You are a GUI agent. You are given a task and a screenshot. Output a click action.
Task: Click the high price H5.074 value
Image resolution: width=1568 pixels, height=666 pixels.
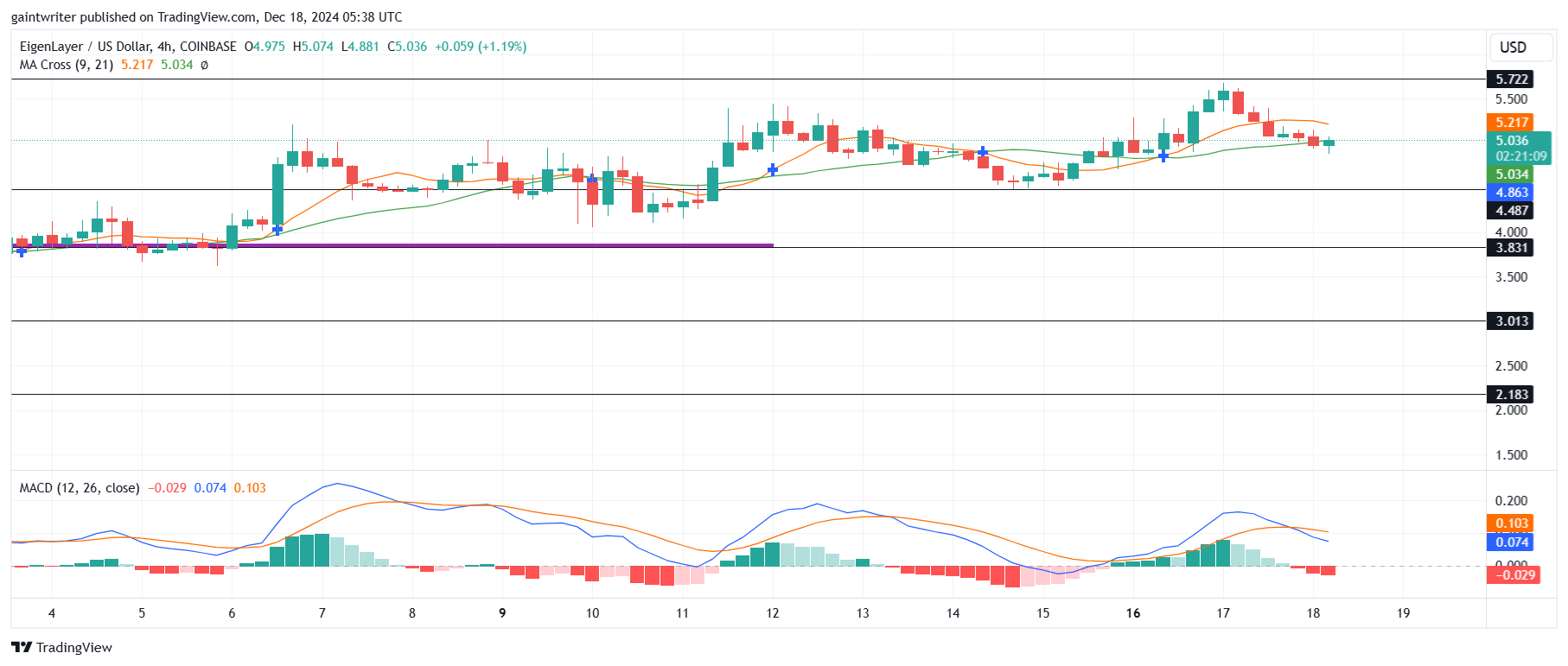pos(313,47)
